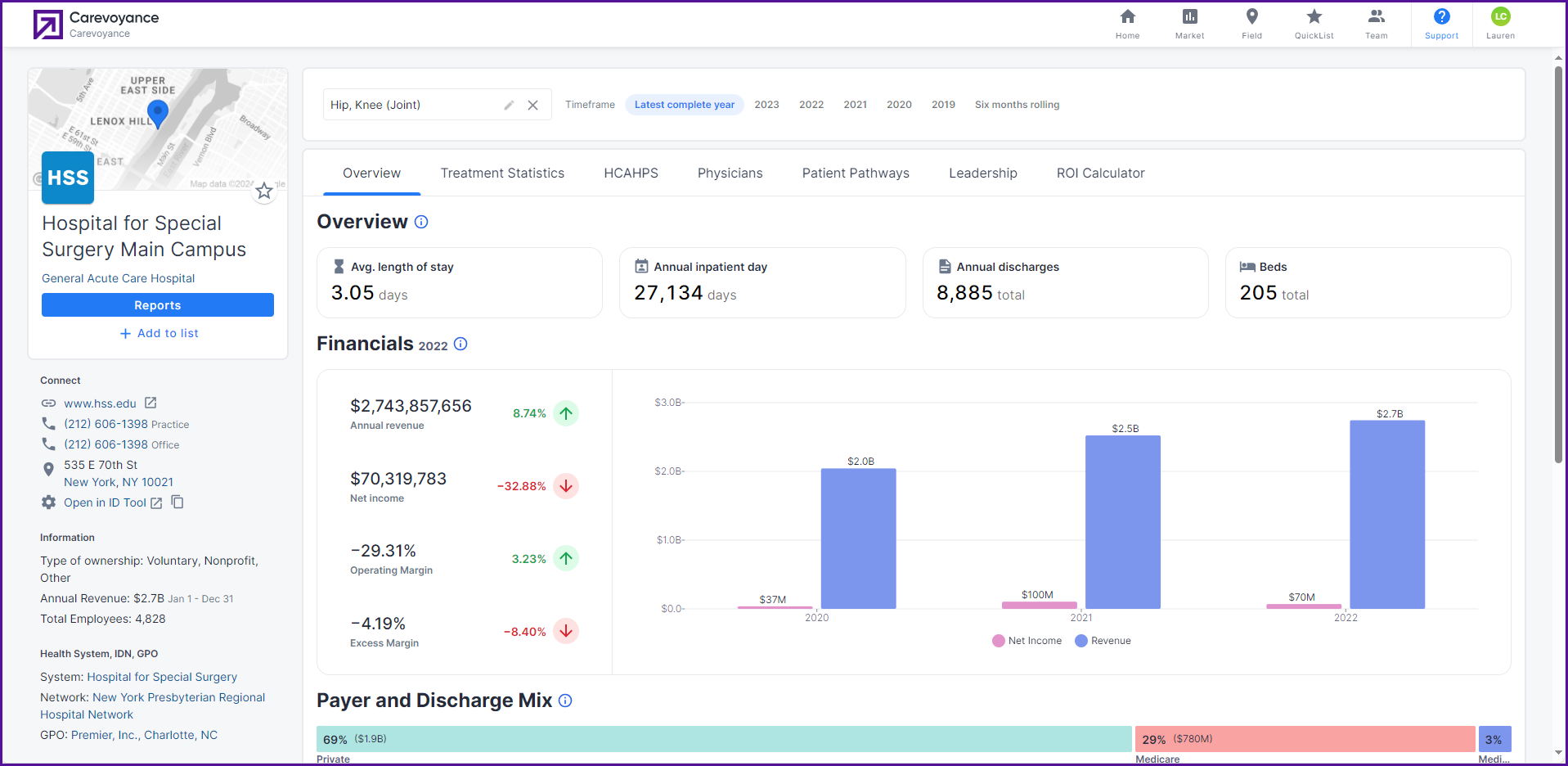Click the settings gear icon near Open in ID Tool
The width and height of the screenshot is (1568, 766).
pyautogui.click(x=49, y=502)
